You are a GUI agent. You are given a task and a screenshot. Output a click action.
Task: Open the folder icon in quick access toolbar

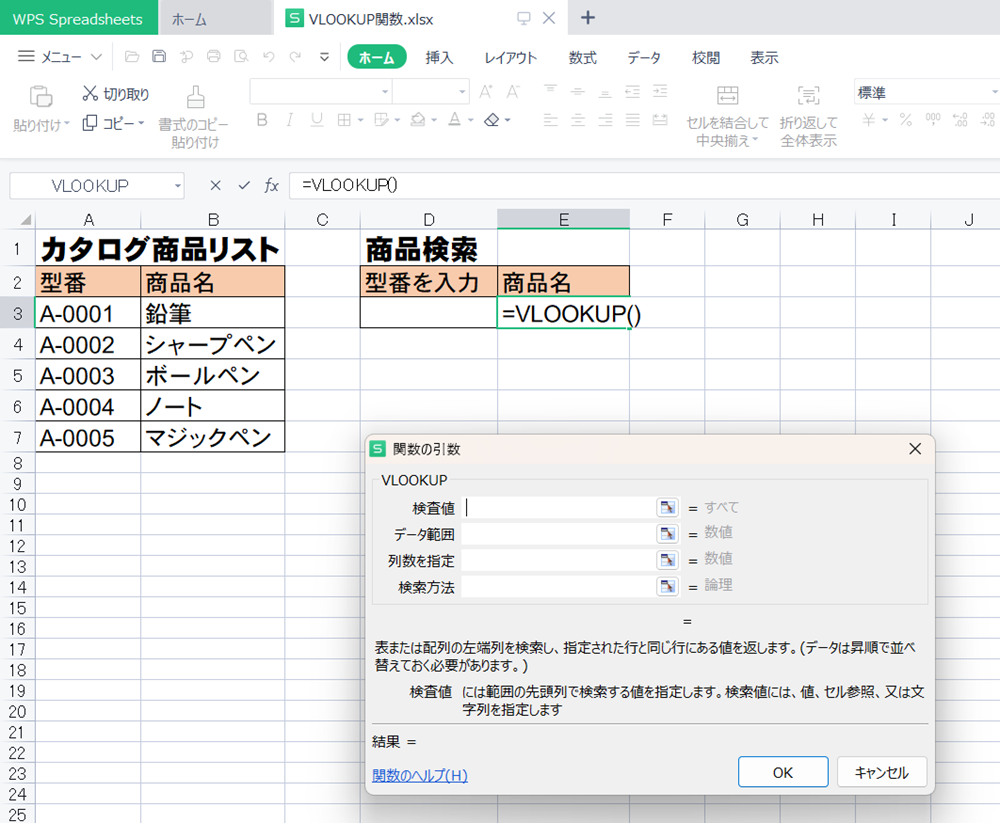click(132, 57)
